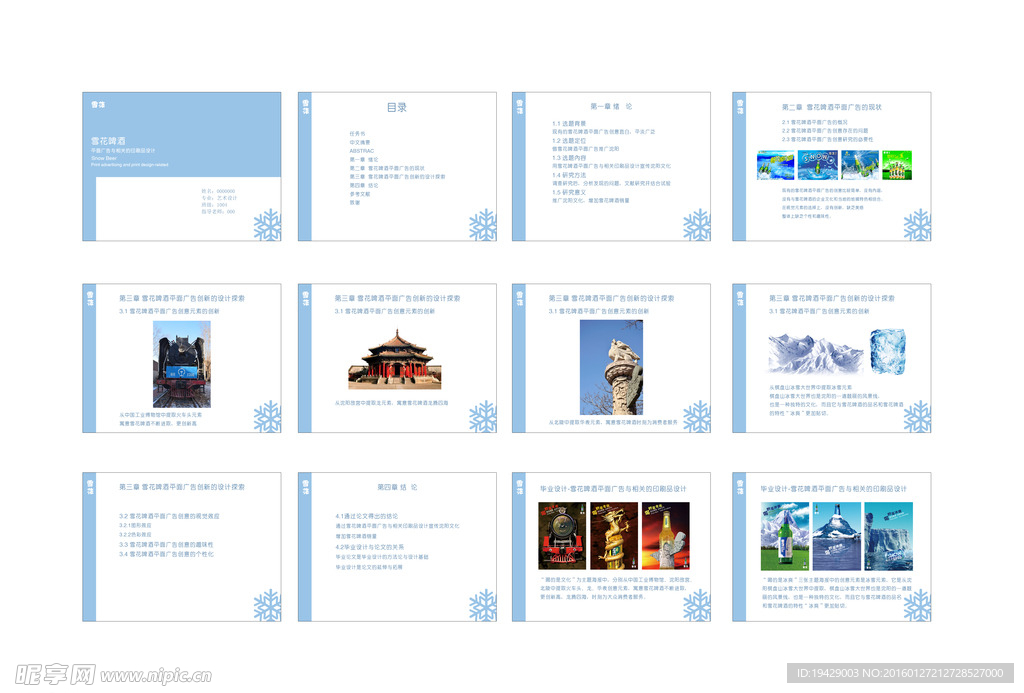This screenshot has width=1024, height=693.
Task: Select the iceberg poster in last slide
Action: point(889,536)
